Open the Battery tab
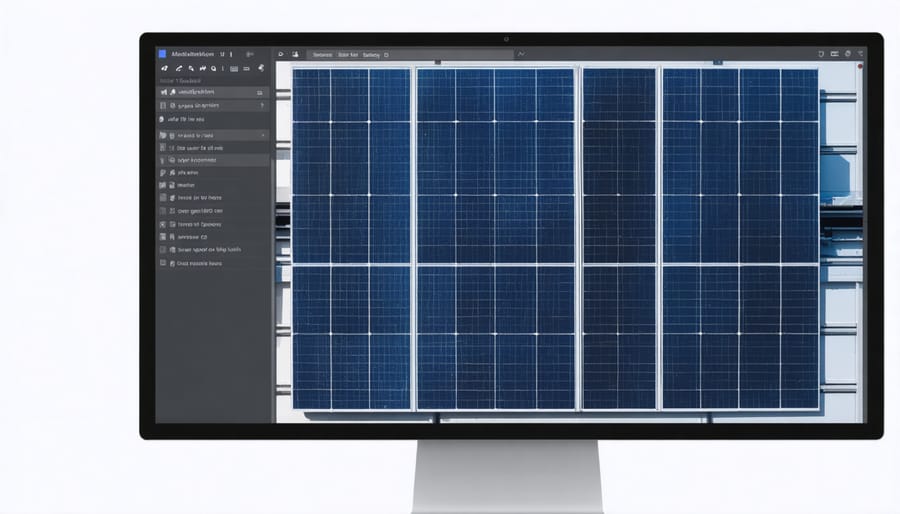 point(371,55)
